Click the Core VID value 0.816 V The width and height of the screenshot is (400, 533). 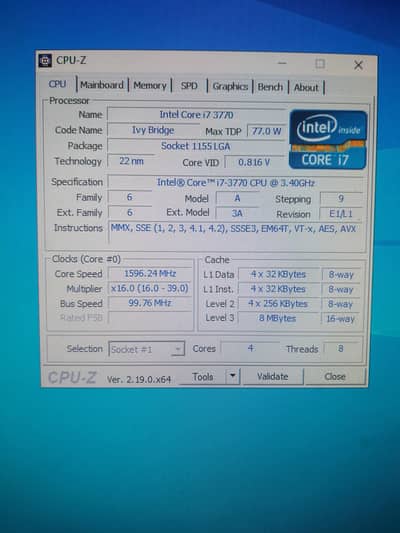click(x=254, y=162)
